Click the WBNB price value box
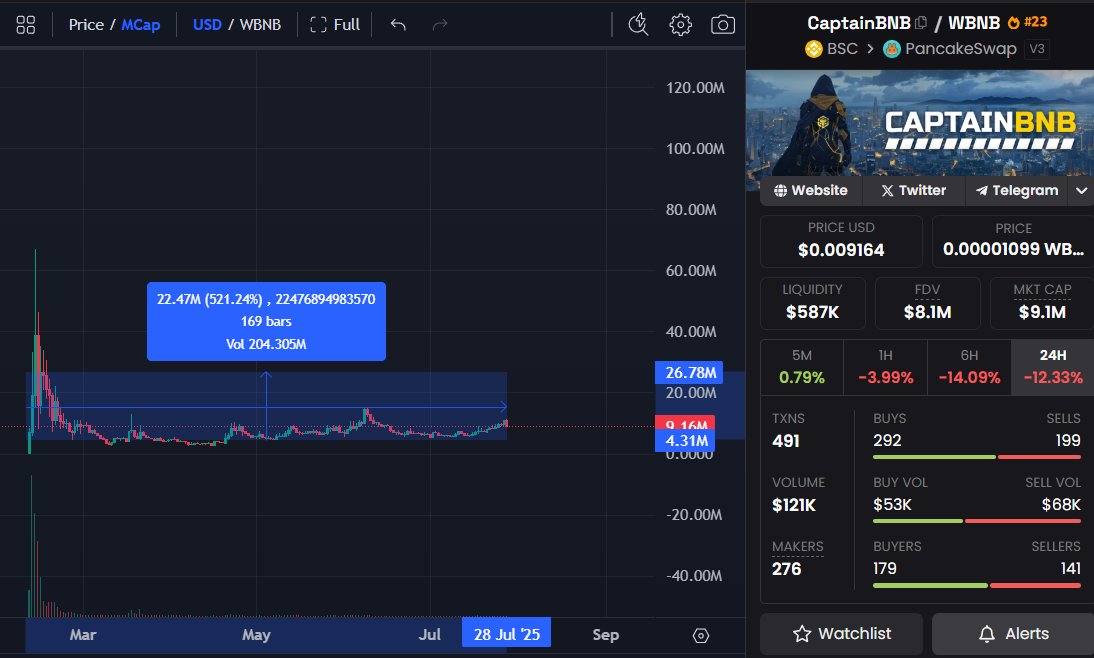Screen dimensions: 1094x658 pyautogui.click(x=1013, y=241)
